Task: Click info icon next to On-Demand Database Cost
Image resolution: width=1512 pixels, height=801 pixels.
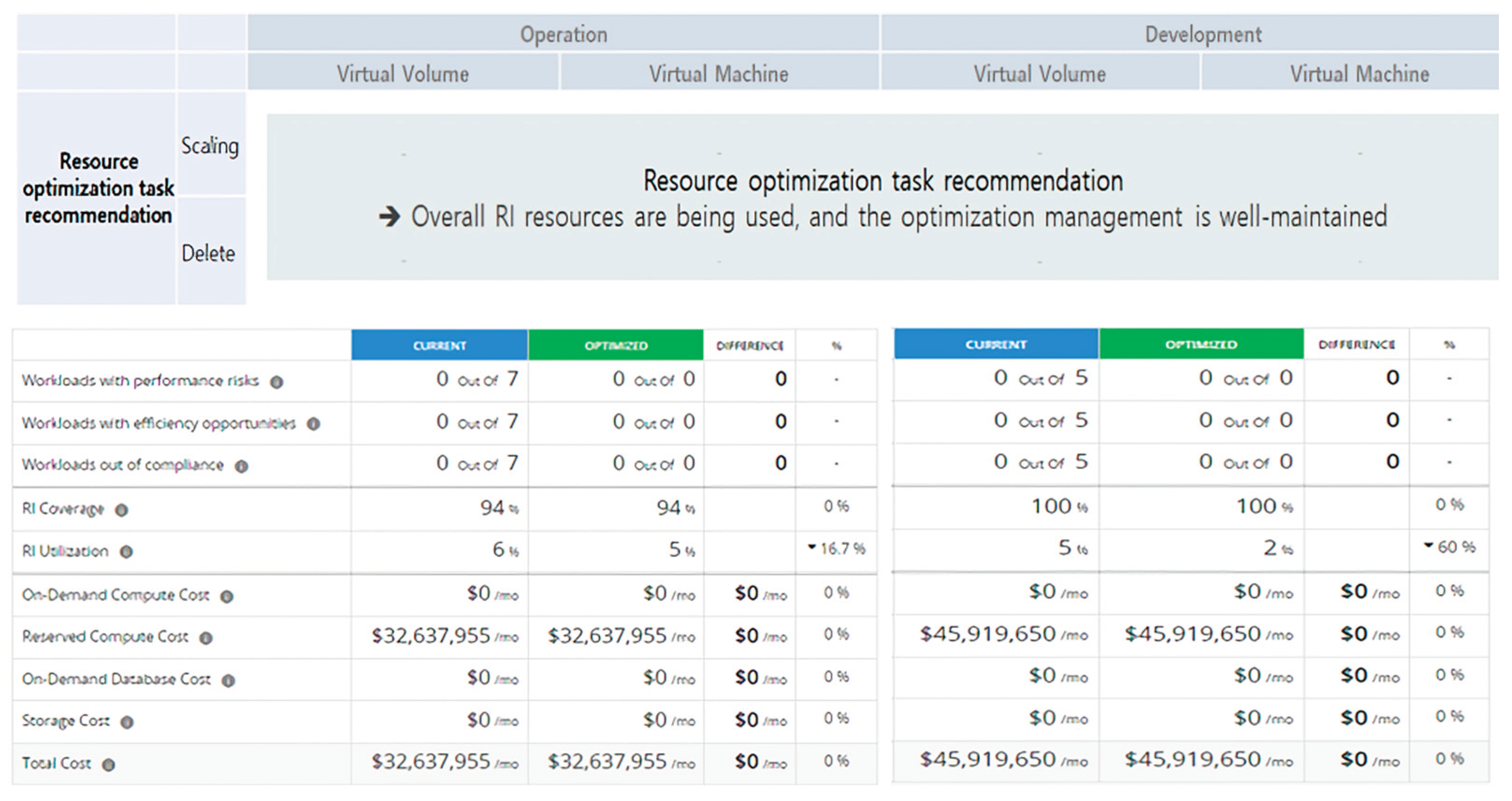Action: coord(228,680)
